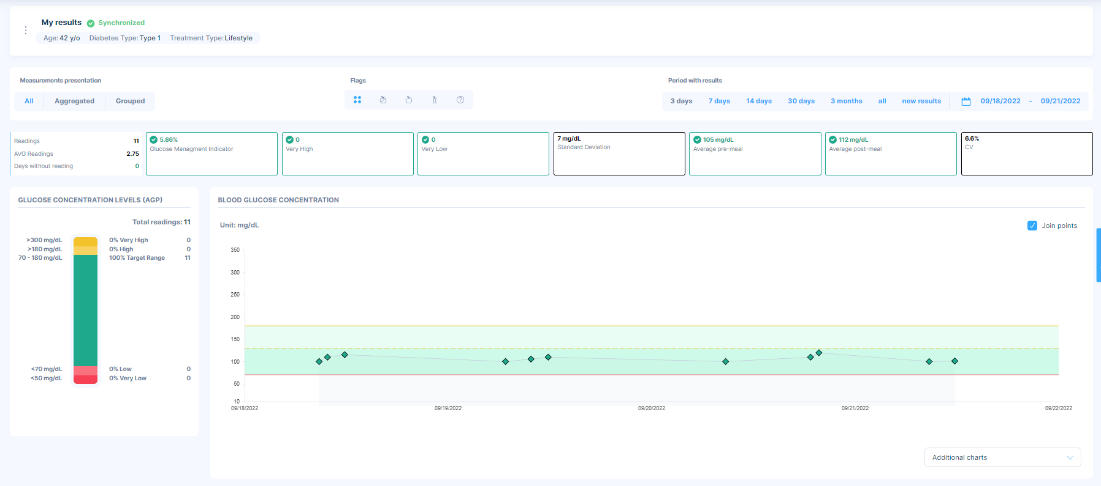The height and width of the screenshot is (486, 1101).
Task: Click the Treatment Type: Lifestyle label
Action: click(x=211, y=38)
